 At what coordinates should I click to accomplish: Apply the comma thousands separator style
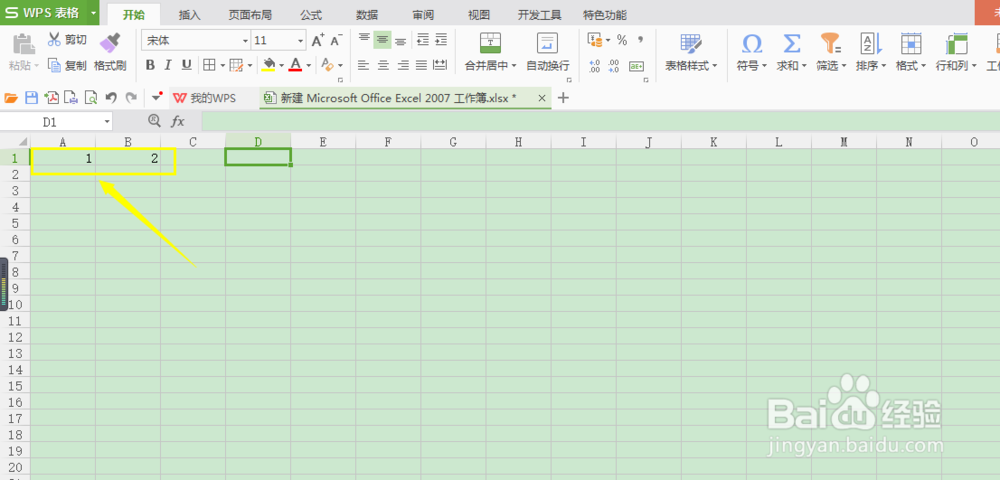pyautogui.click(x=640, y=40)
